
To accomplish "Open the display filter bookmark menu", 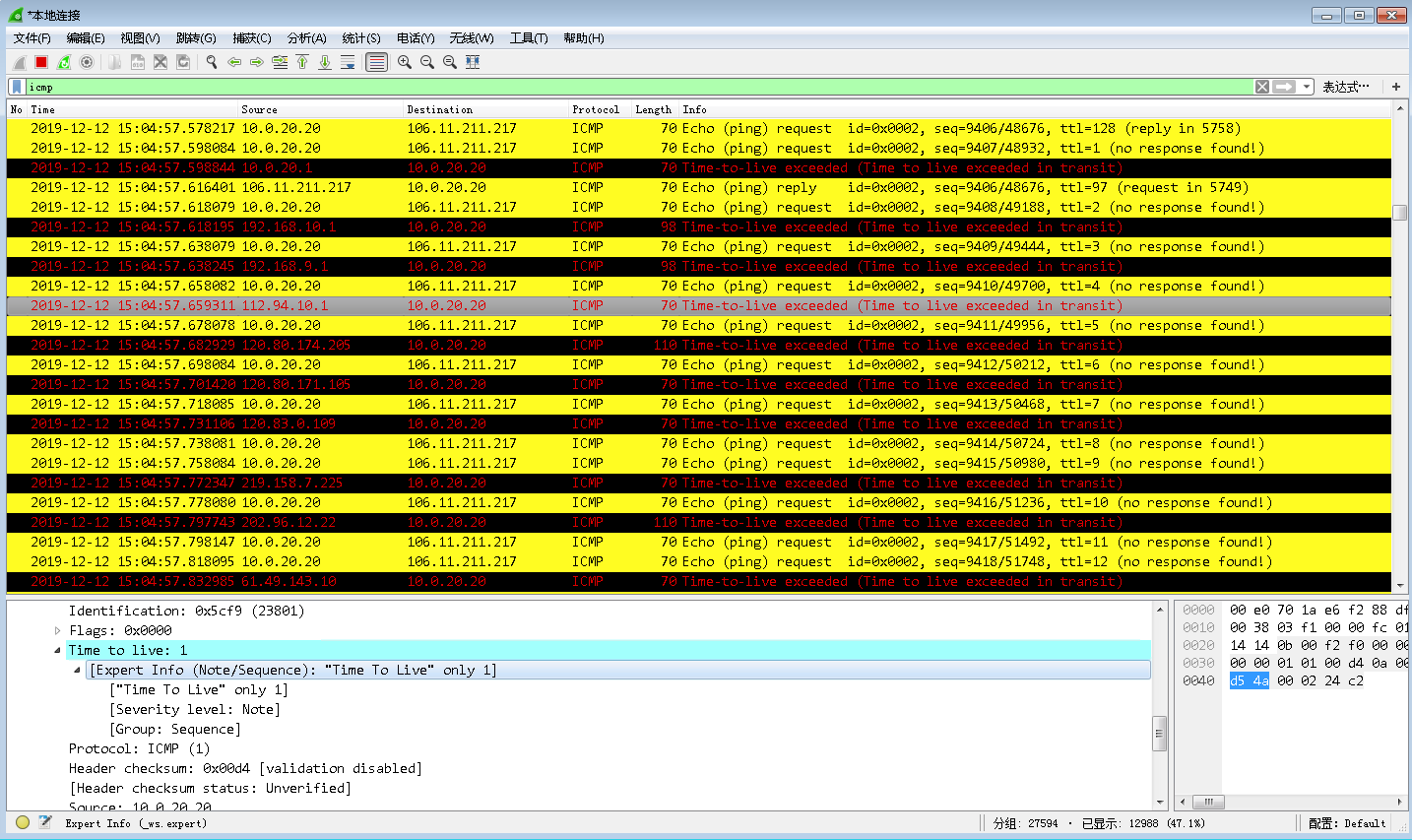I will (17, 87).
